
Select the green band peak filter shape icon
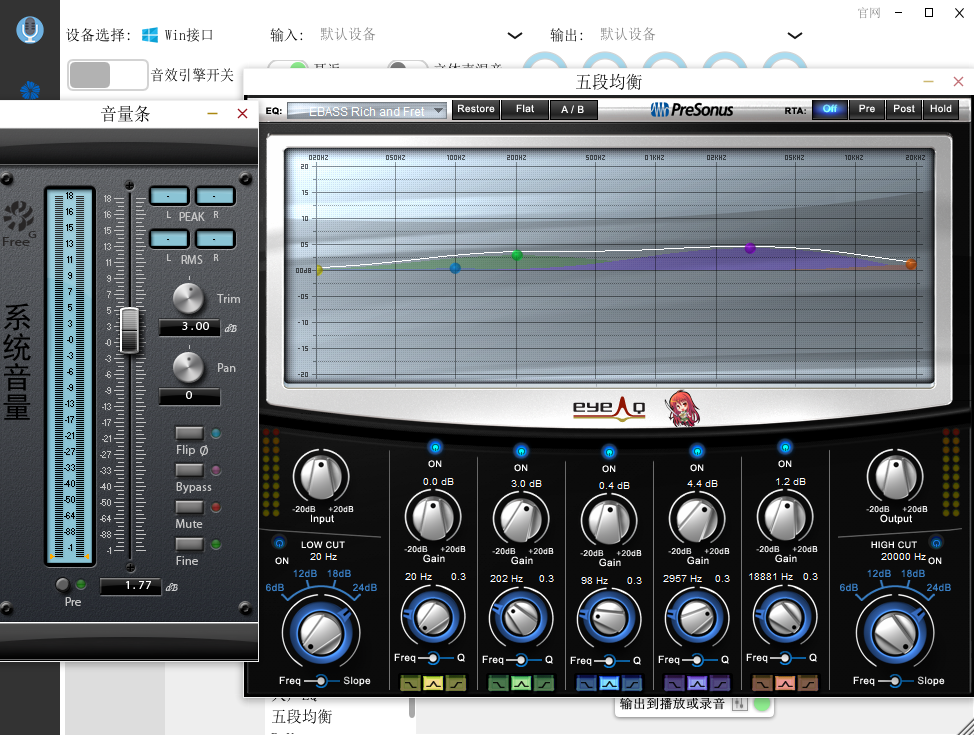pos(521,684)
